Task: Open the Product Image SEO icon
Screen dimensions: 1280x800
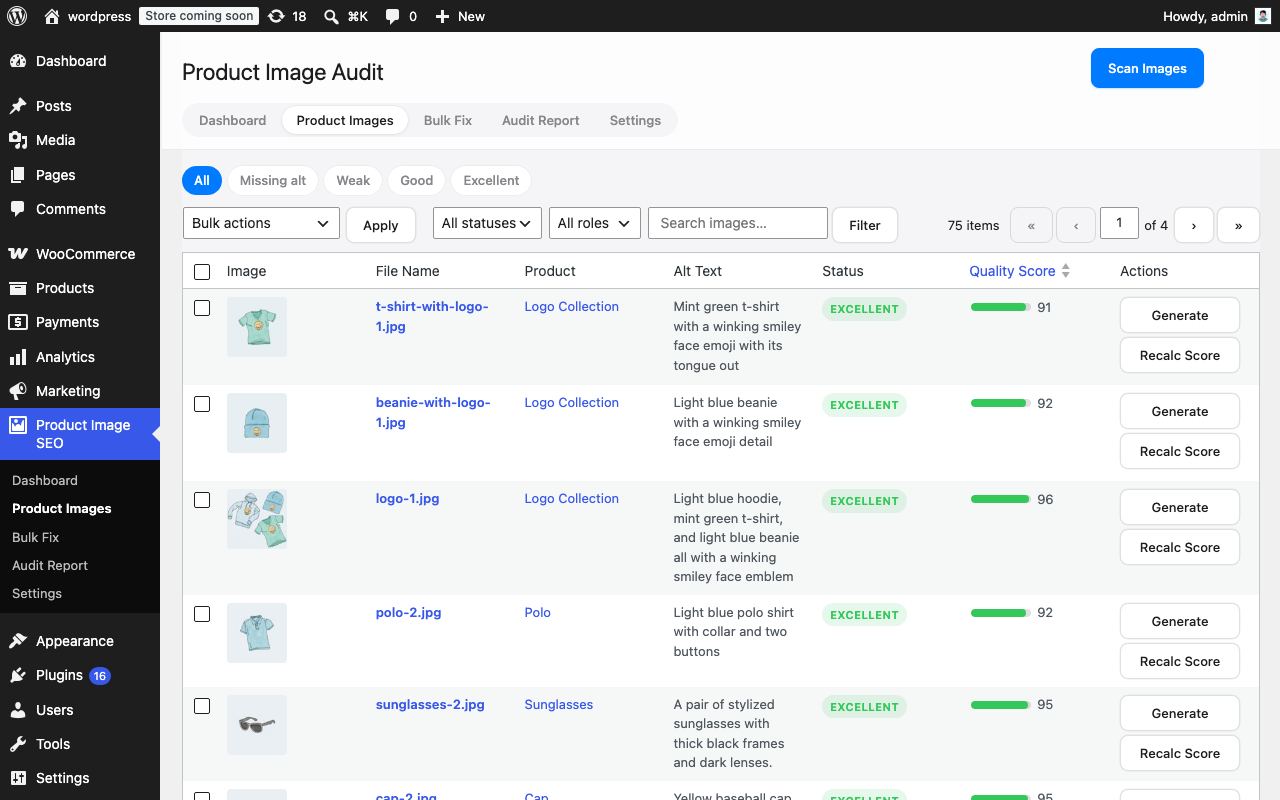Action: (x=18, y=425)
